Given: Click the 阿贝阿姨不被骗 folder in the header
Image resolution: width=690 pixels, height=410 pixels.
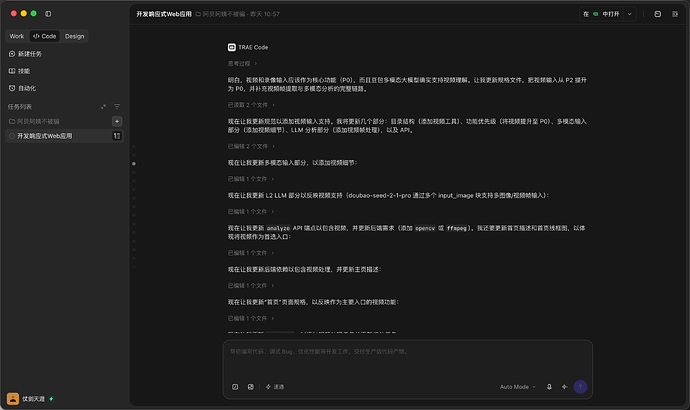Looking at the screenshot, I should tap(220, 14).
